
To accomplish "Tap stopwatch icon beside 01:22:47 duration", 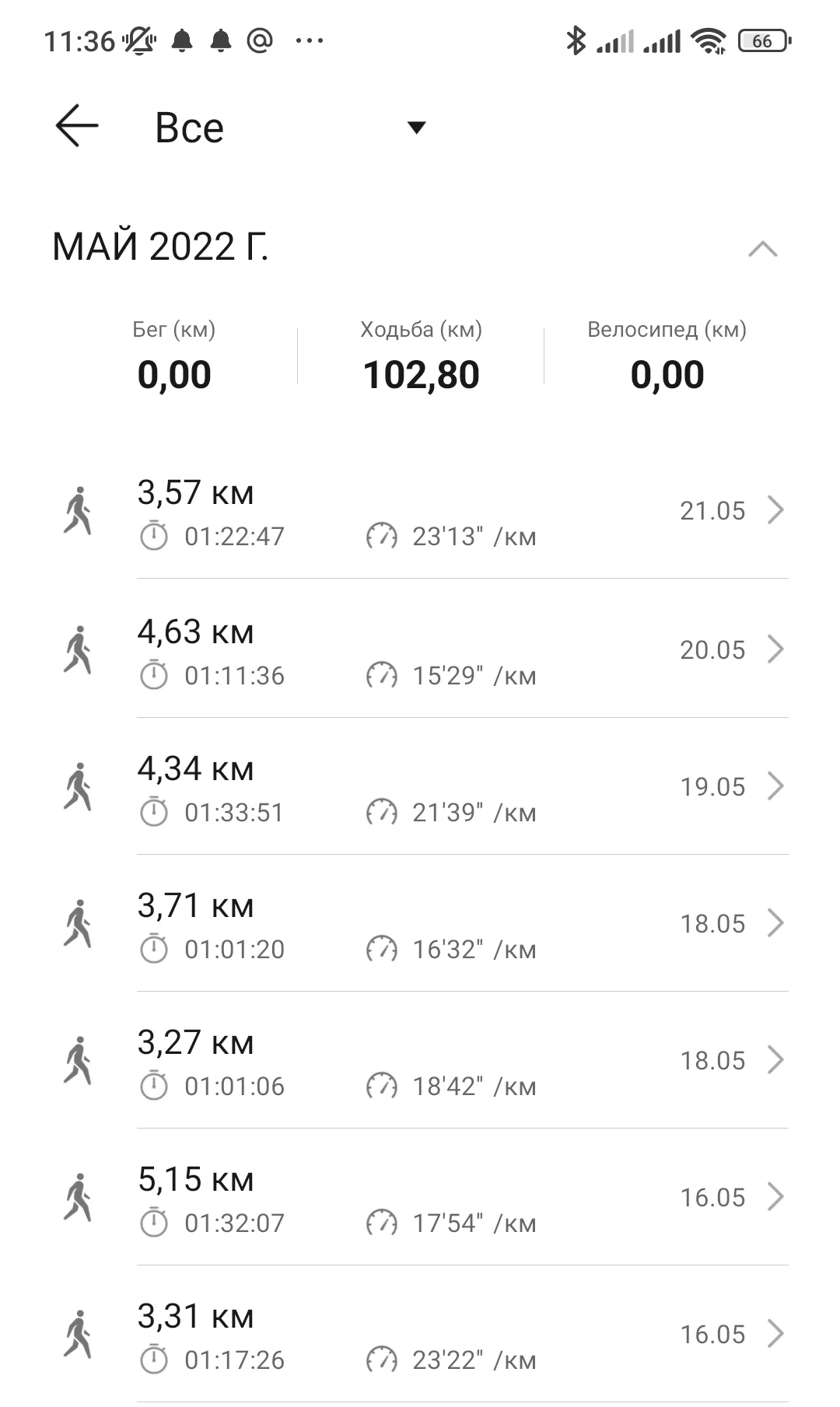I will [x=154, y=536].
